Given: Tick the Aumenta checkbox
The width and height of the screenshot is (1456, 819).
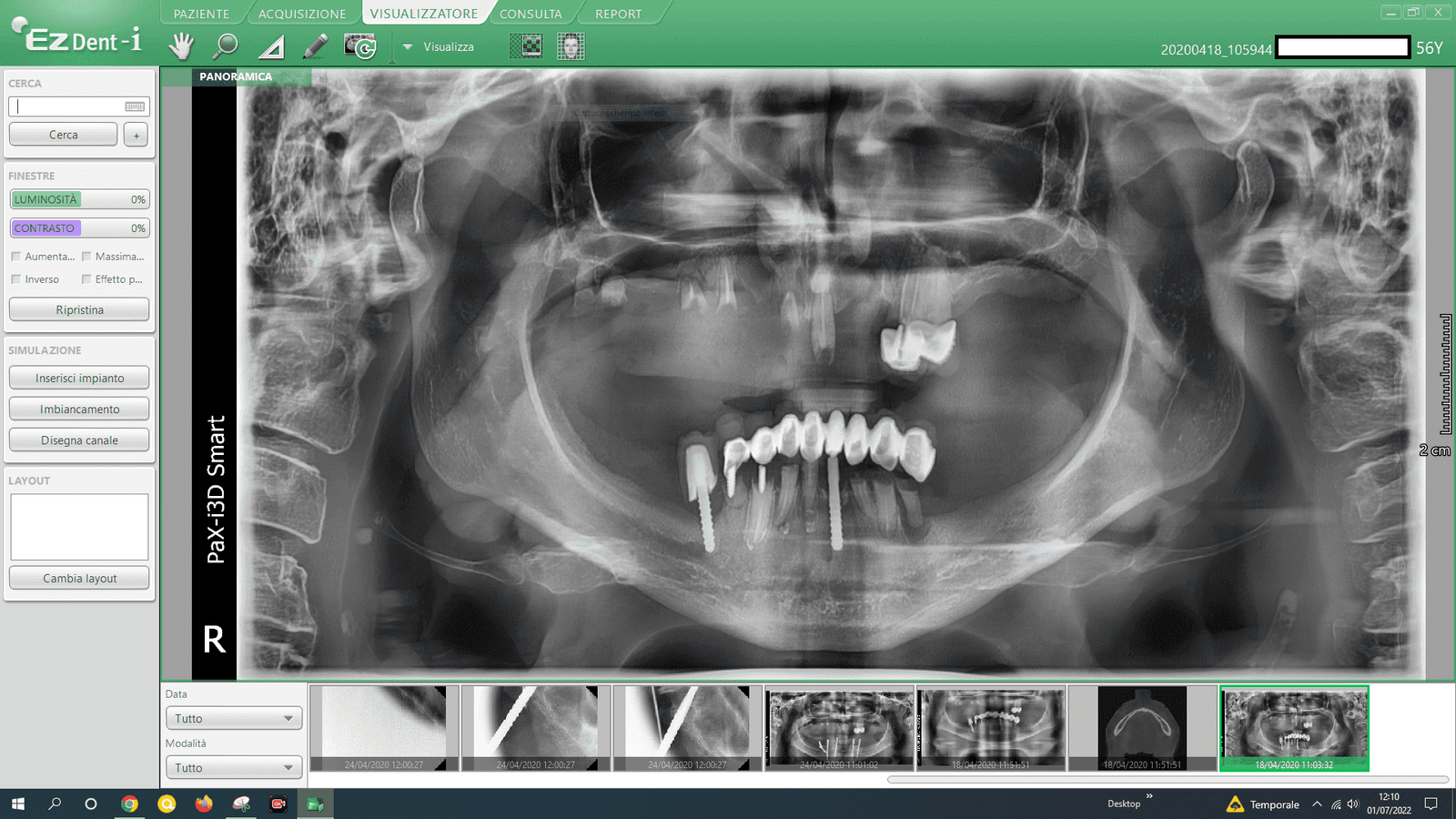Looking at the screenshot, I should [15, 257].
